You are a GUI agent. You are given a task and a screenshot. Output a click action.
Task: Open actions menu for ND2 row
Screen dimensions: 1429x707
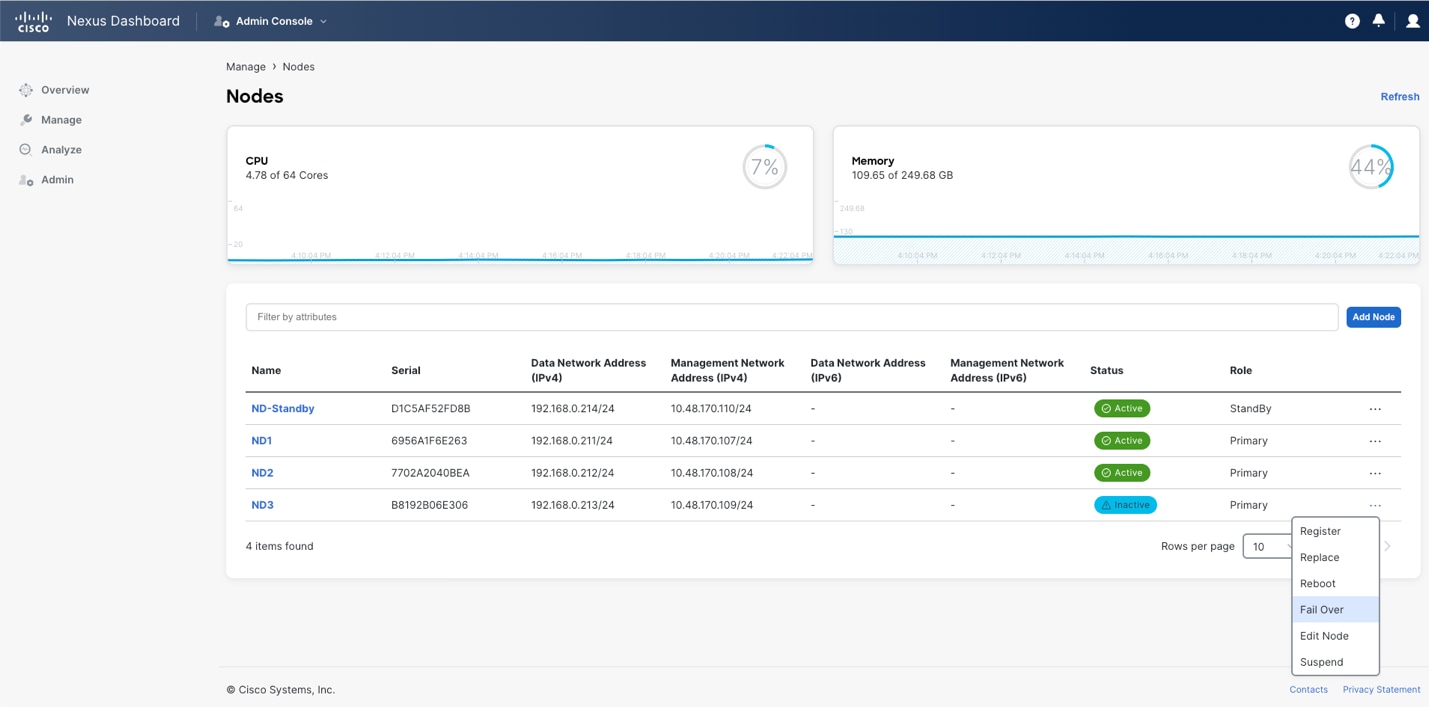1375,473
